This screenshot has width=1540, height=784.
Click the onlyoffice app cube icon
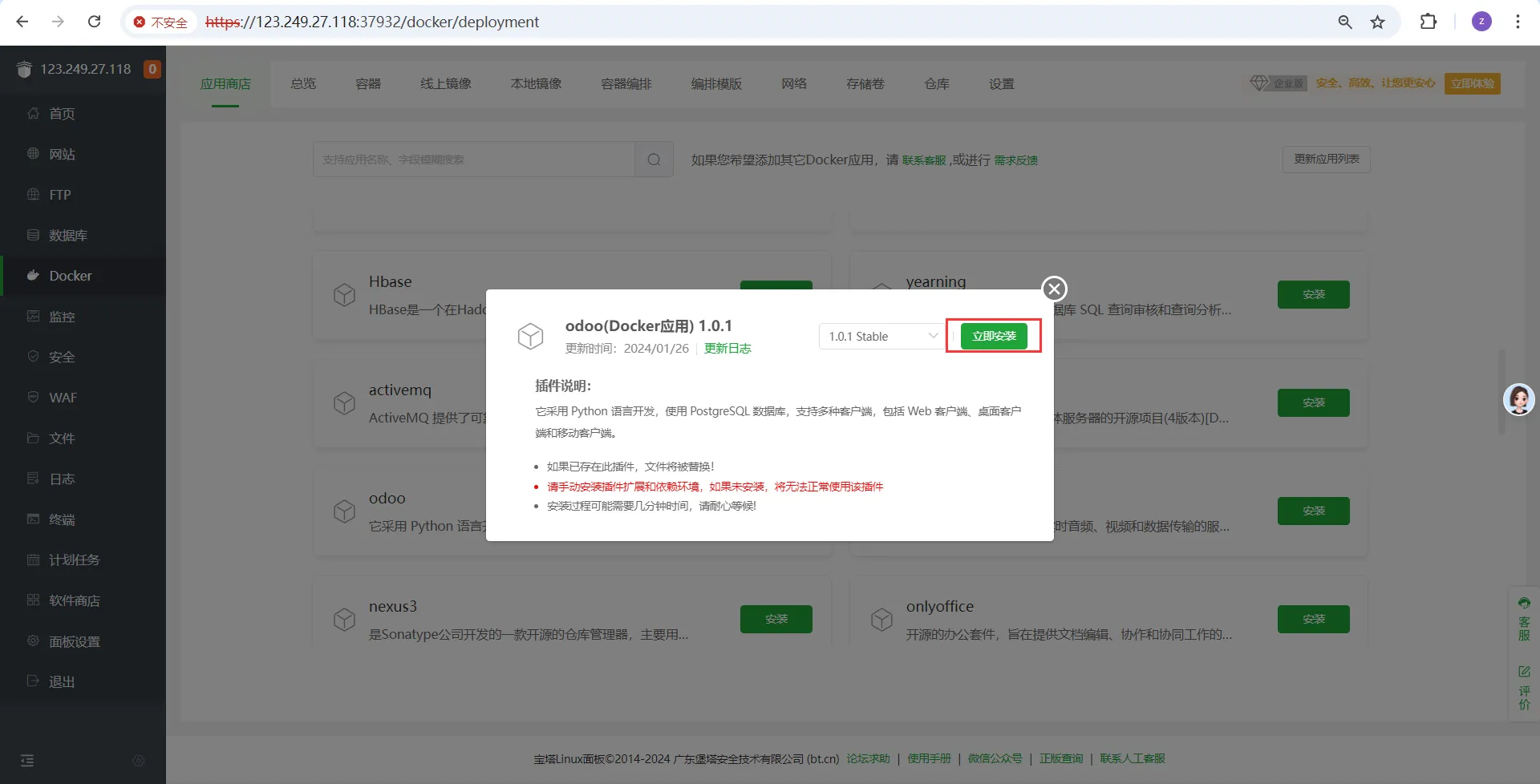coord(881,619)
